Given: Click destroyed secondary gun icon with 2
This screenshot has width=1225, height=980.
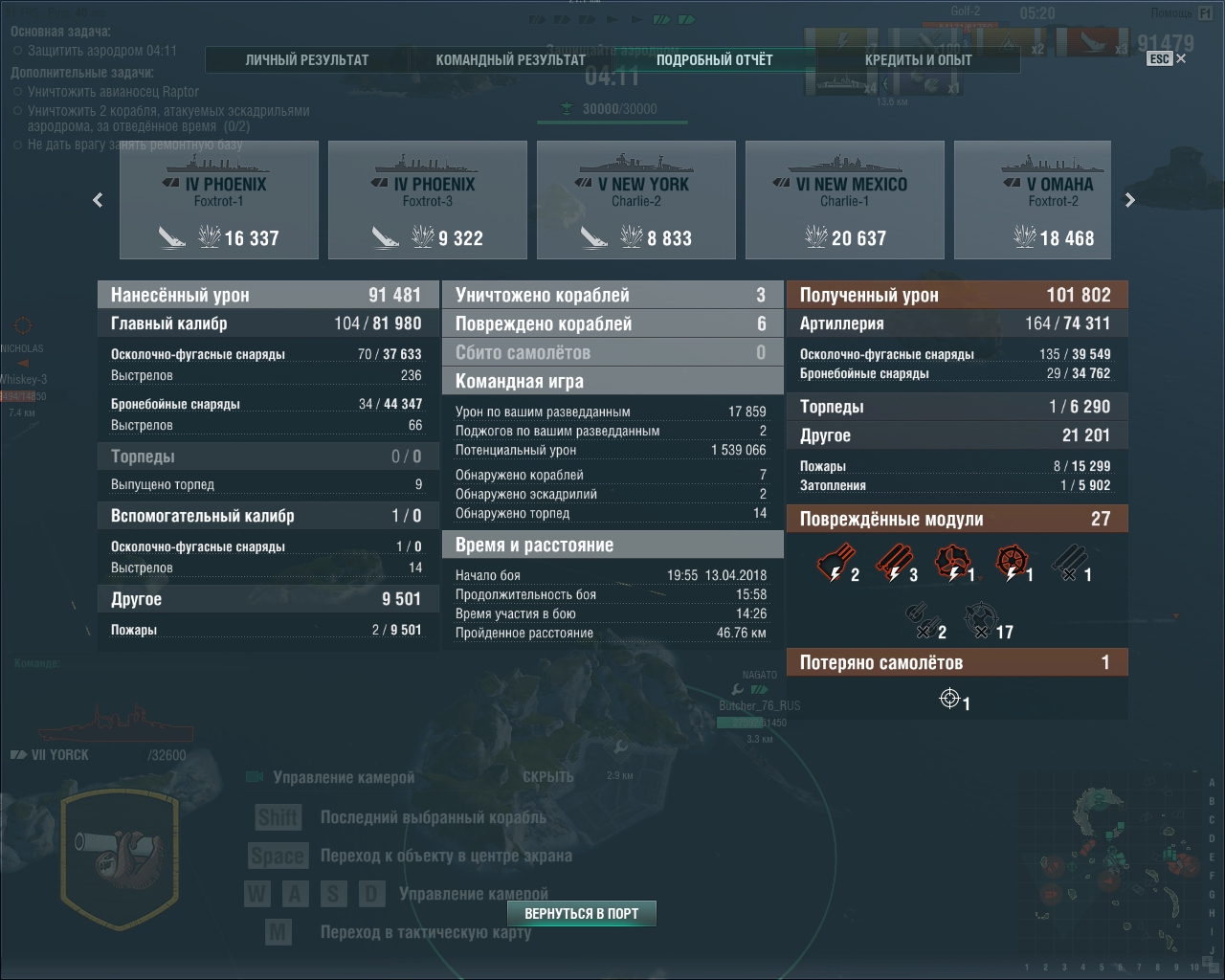Looking at the screenshot, I should click(919, 620).
